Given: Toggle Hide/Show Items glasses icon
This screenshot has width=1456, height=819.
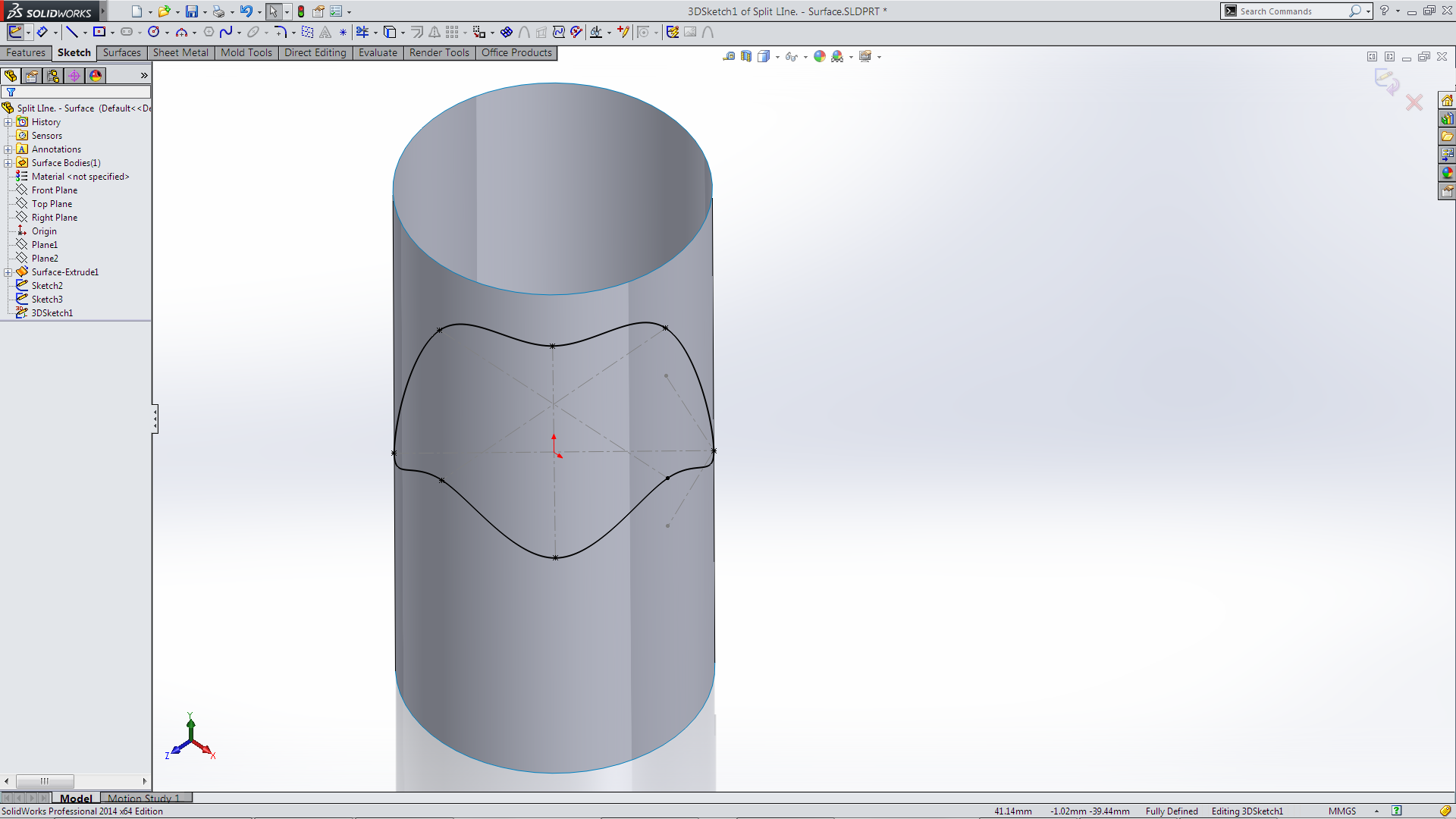Looking at the screenshot, I should 791,56.
